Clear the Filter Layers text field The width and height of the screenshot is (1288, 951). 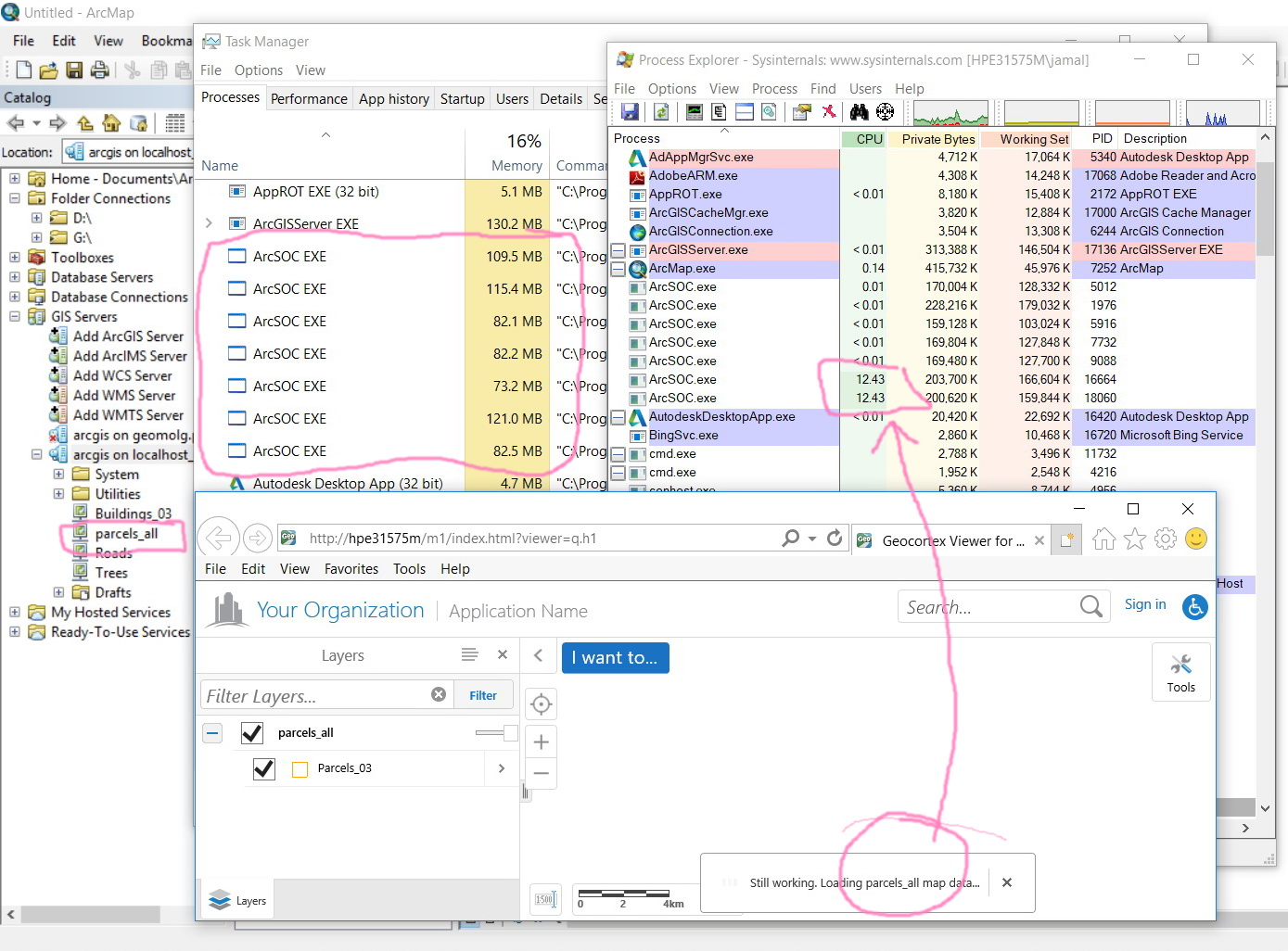439,695
